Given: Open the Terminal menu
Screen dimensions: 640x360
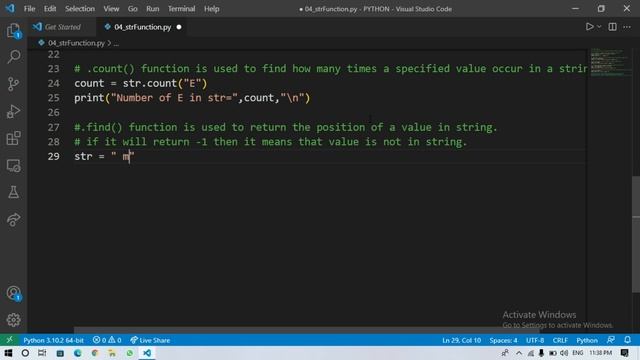Looking at the screenshot, I should (x=181, y=9).
